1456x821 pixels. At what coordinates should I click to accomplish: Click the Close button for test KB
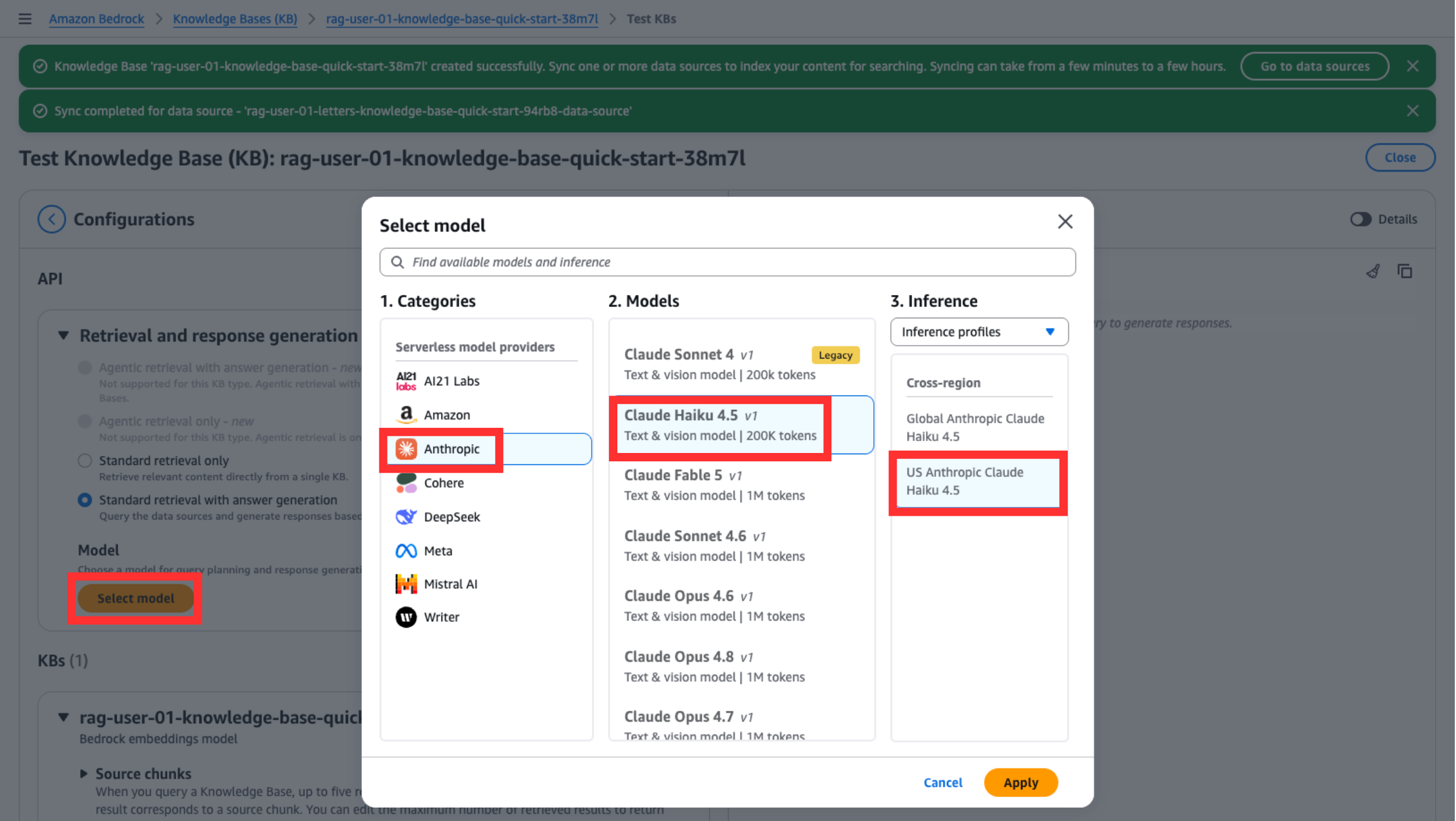[1400, 158]
